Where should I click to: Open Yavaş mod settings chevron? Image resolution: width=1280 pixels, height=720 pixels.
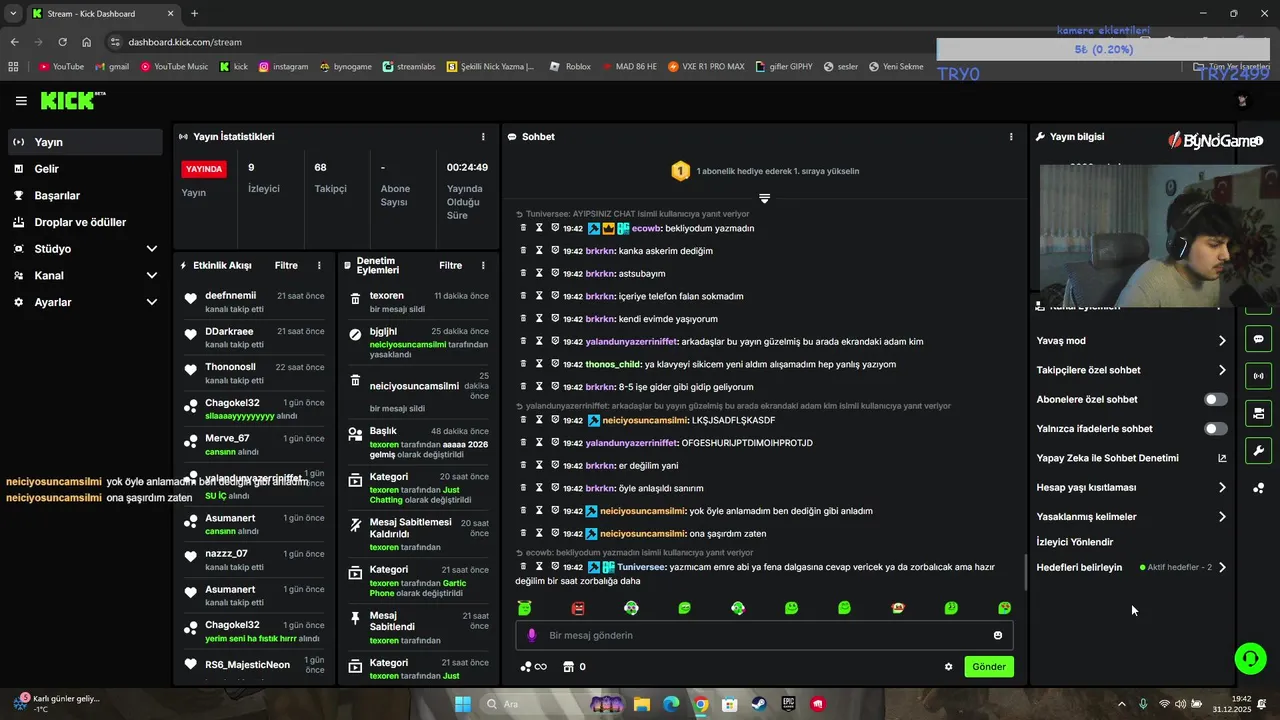1222,341
